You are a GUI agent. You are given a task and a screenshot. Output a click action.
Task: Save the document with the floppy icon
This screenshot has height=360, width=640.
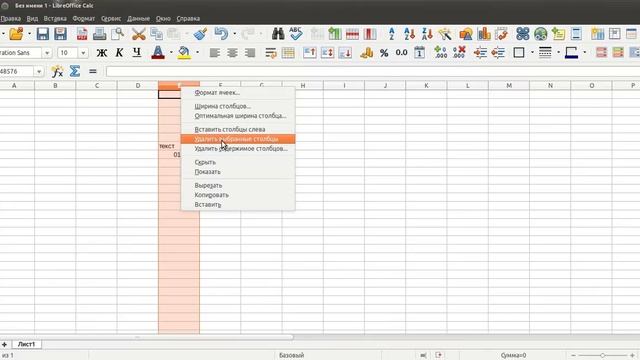42,34
